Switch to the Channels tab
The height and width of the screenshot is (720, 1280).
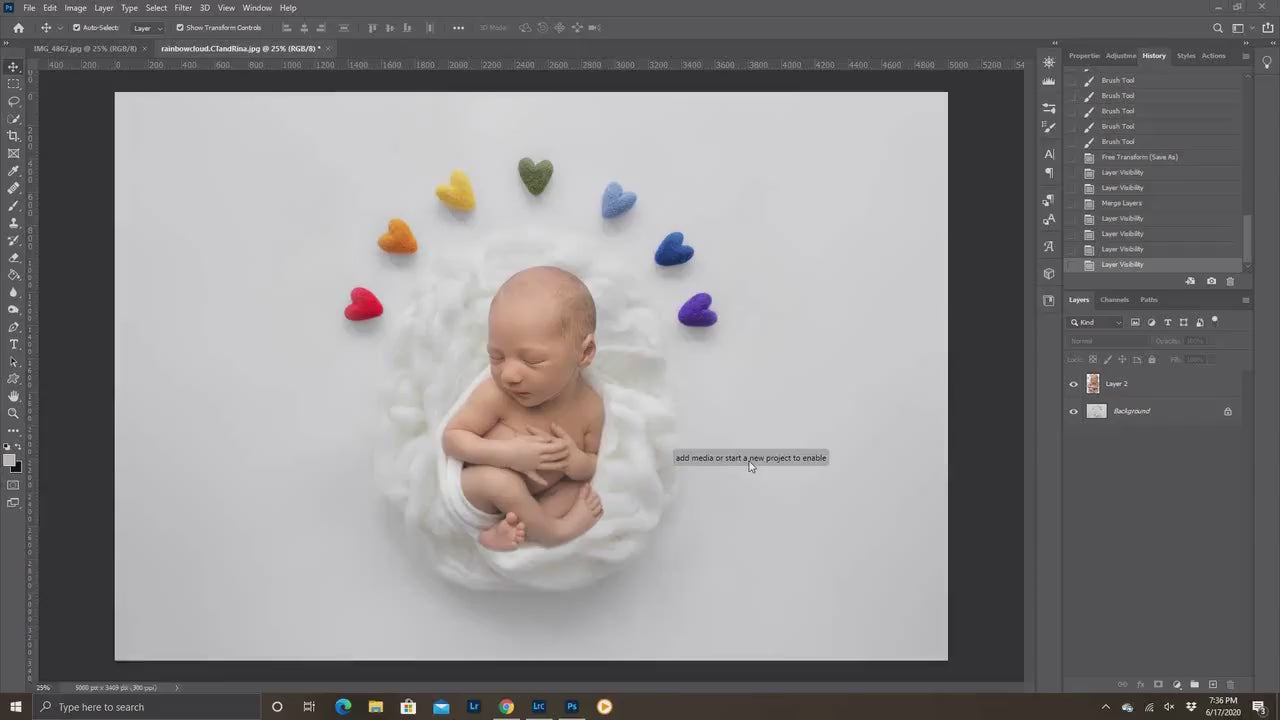(x=1114, y=299)
